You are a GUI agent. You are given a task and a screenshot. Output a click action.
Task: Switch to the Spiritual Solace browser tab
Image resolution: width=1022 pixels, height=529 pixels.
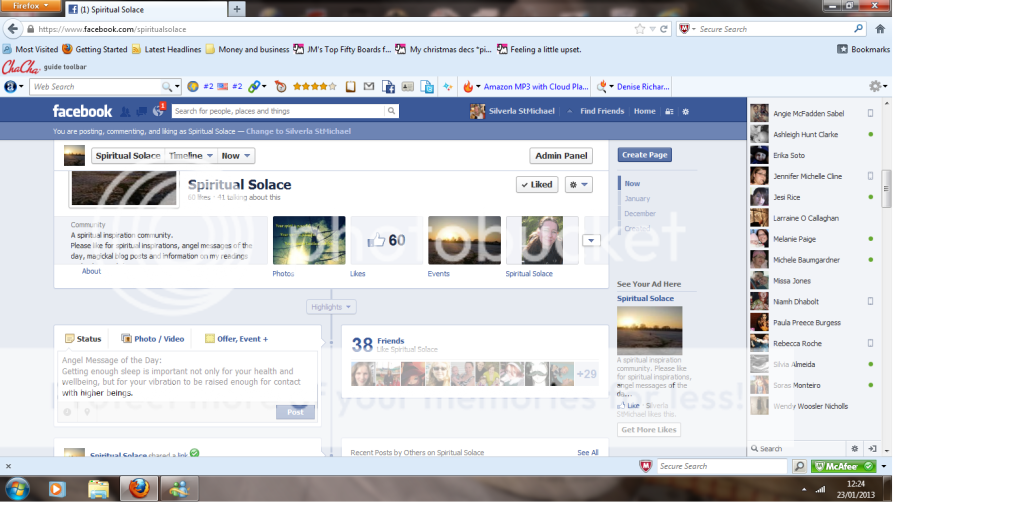[x=146, y=9]
